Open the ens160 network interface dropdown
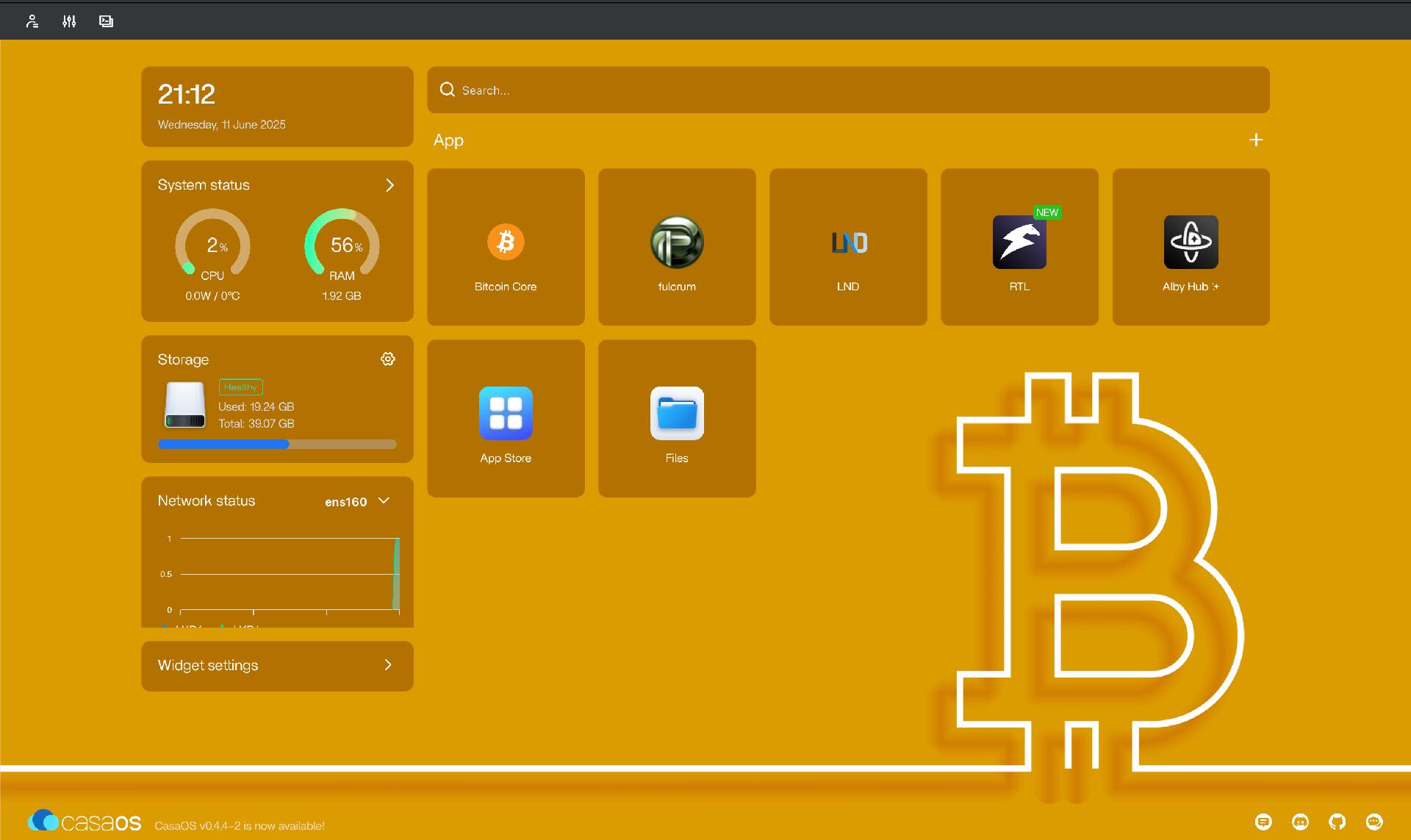This screenshot has width=1411, height=840. click(x=357, y=501)
